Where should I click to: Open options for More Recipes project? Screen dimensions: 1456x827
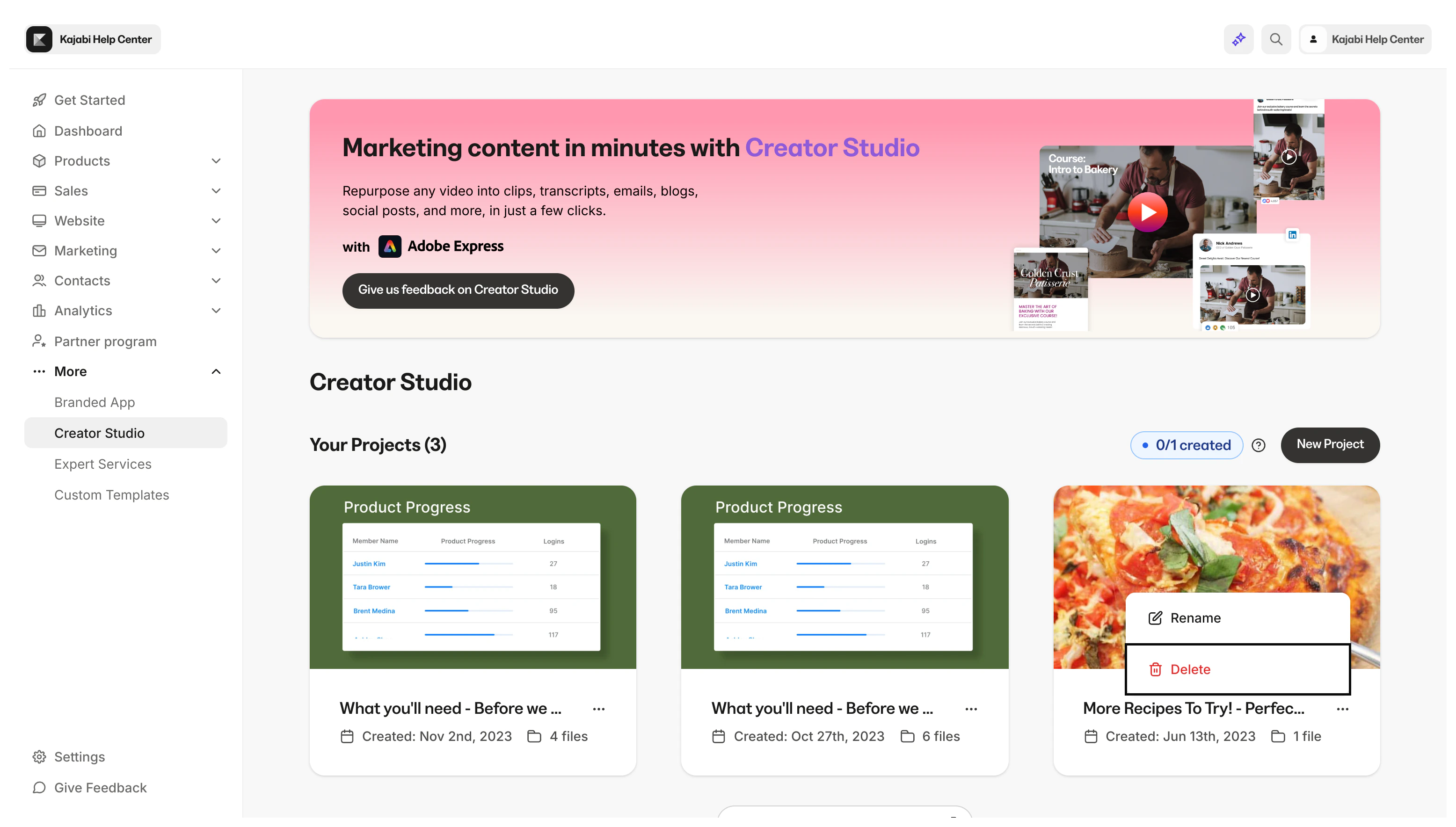point(1342,709)
